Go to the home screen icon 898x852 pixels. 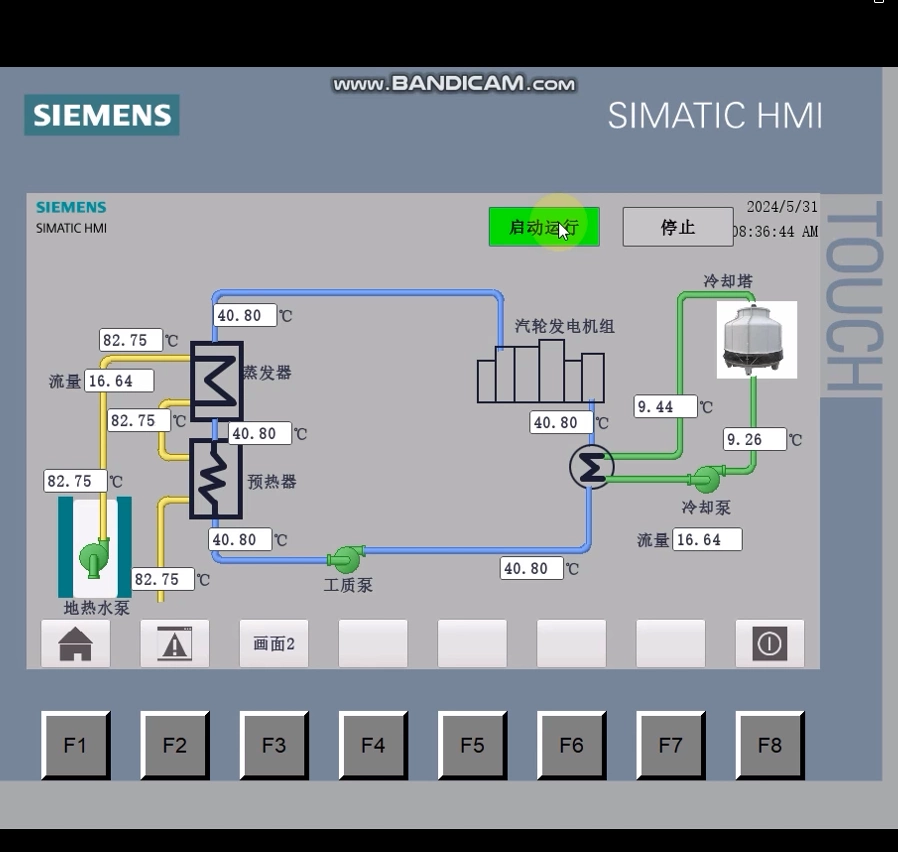[x=76, y=644]
